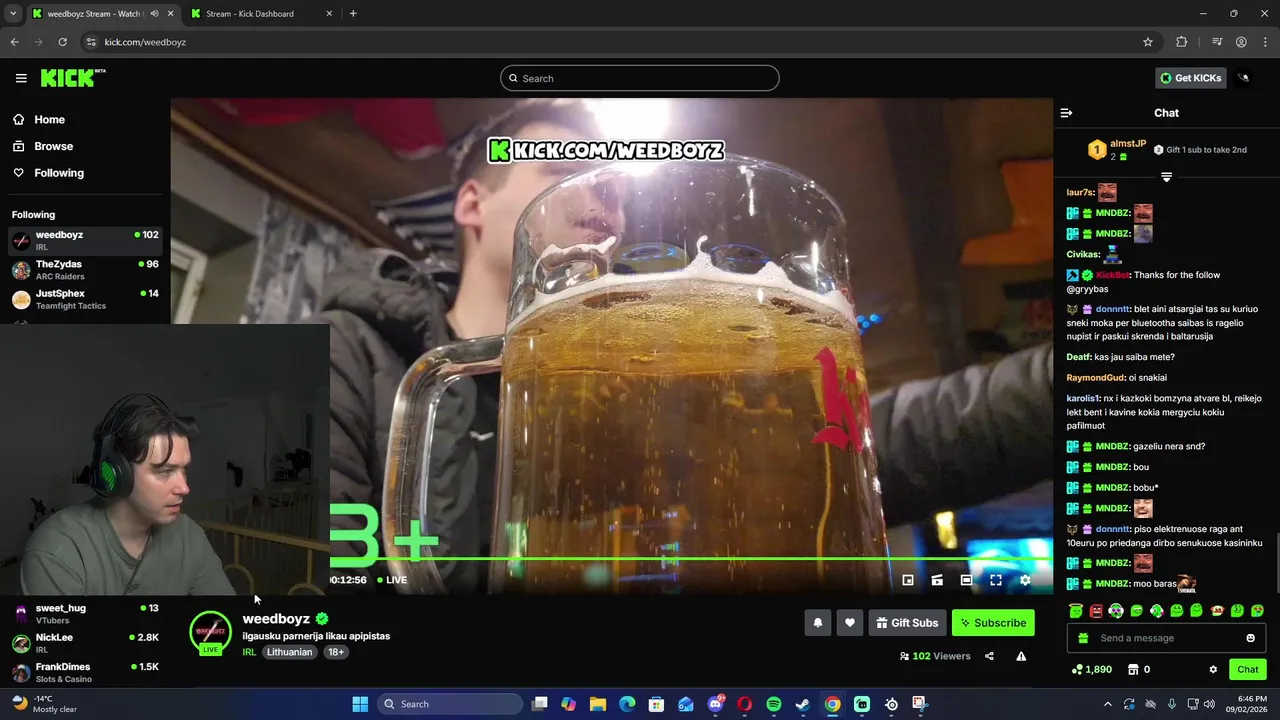This screenshot has width=1280, height=720.
Task: Open the weedboyz channel avatar
Action: pyautogui.click(x=210, y=632)
